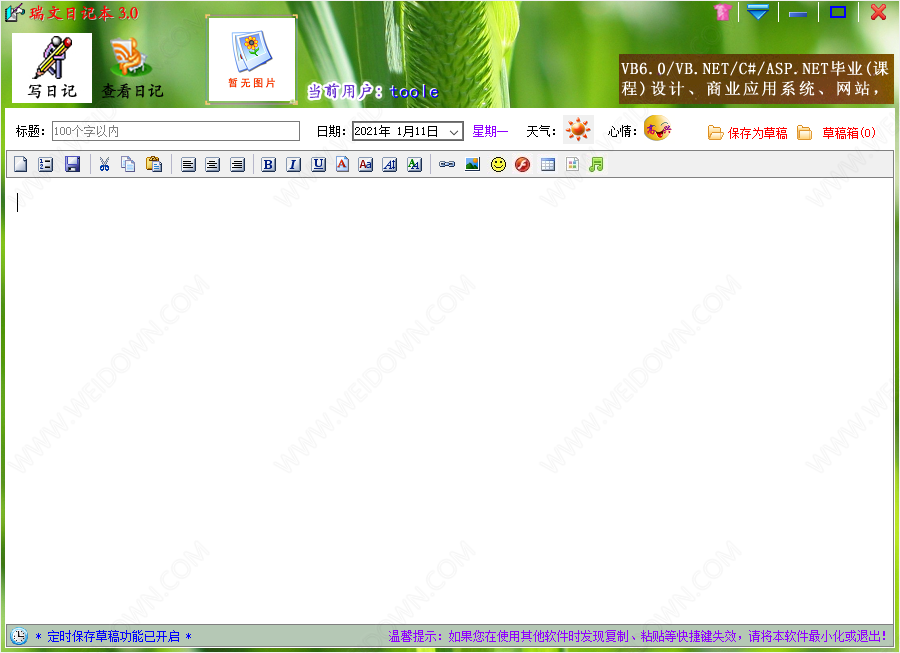This screenshot has width=900, height=653.
Task: Toggle underline formatting
Action: click(x=318, y=165)
